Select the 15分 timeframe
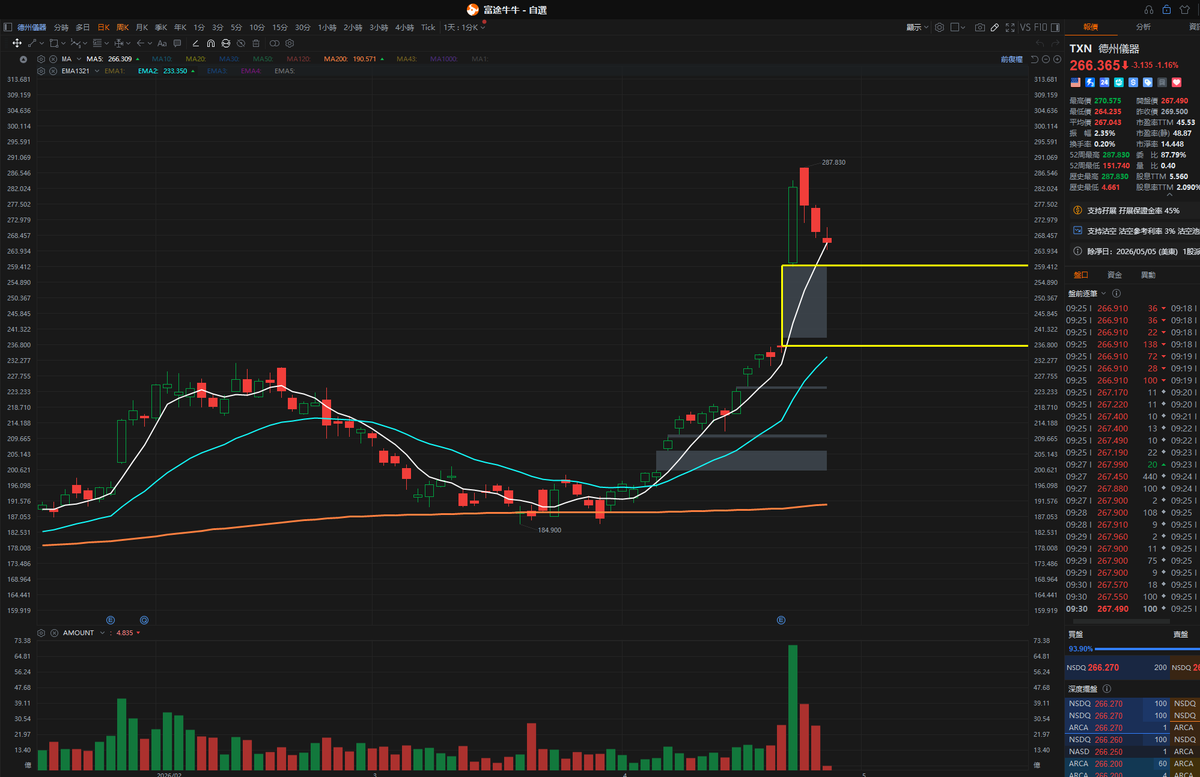Screen dimensions: 1200x777 280,27
